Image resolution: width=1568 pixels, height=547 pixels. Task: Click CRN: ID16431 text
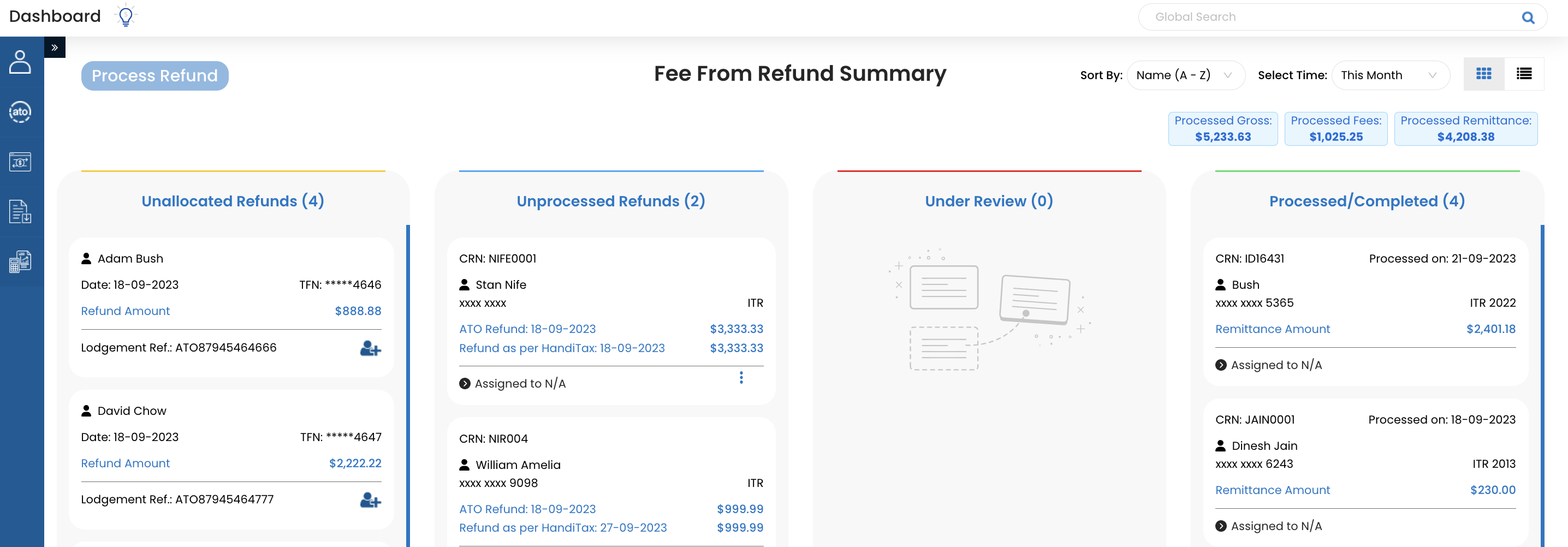tap(1250, 259)
